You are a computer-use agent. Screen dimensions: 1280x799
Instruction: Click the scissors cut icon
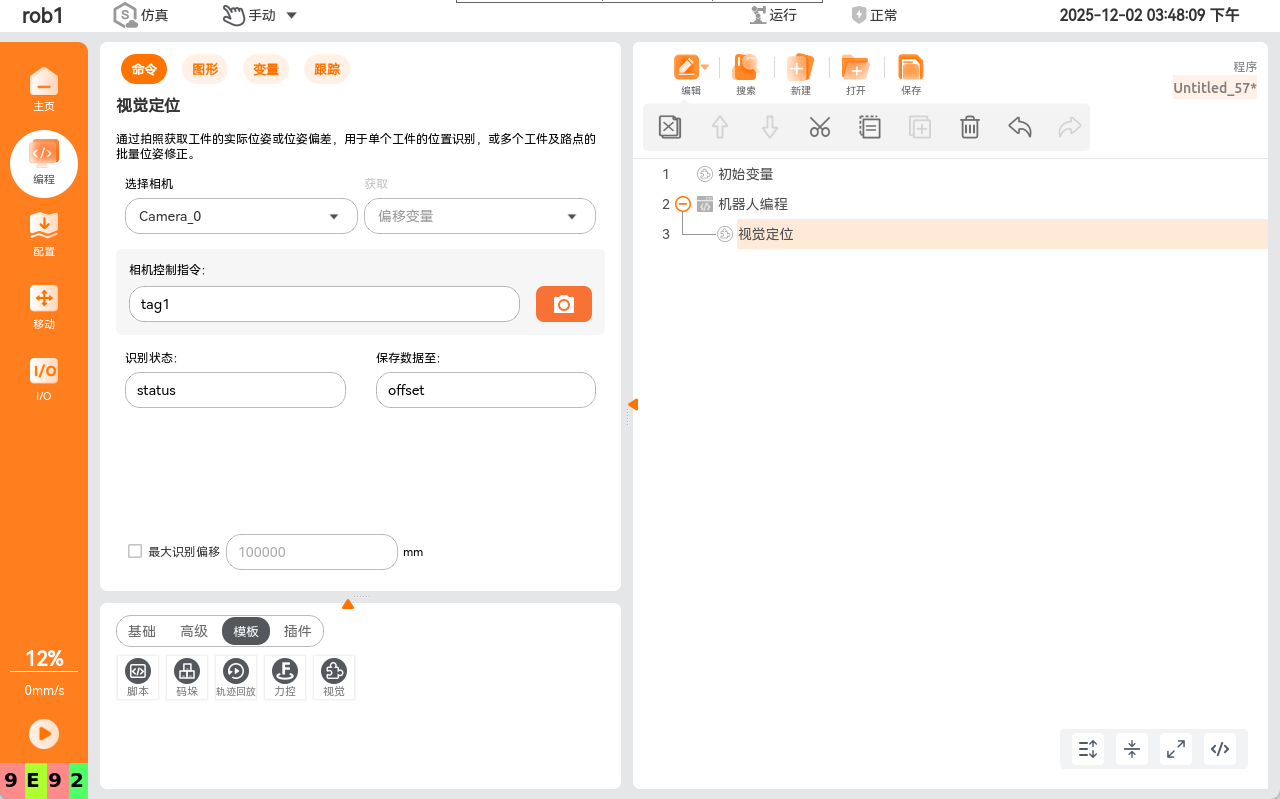pyautogui.click(x=820, y=127)
